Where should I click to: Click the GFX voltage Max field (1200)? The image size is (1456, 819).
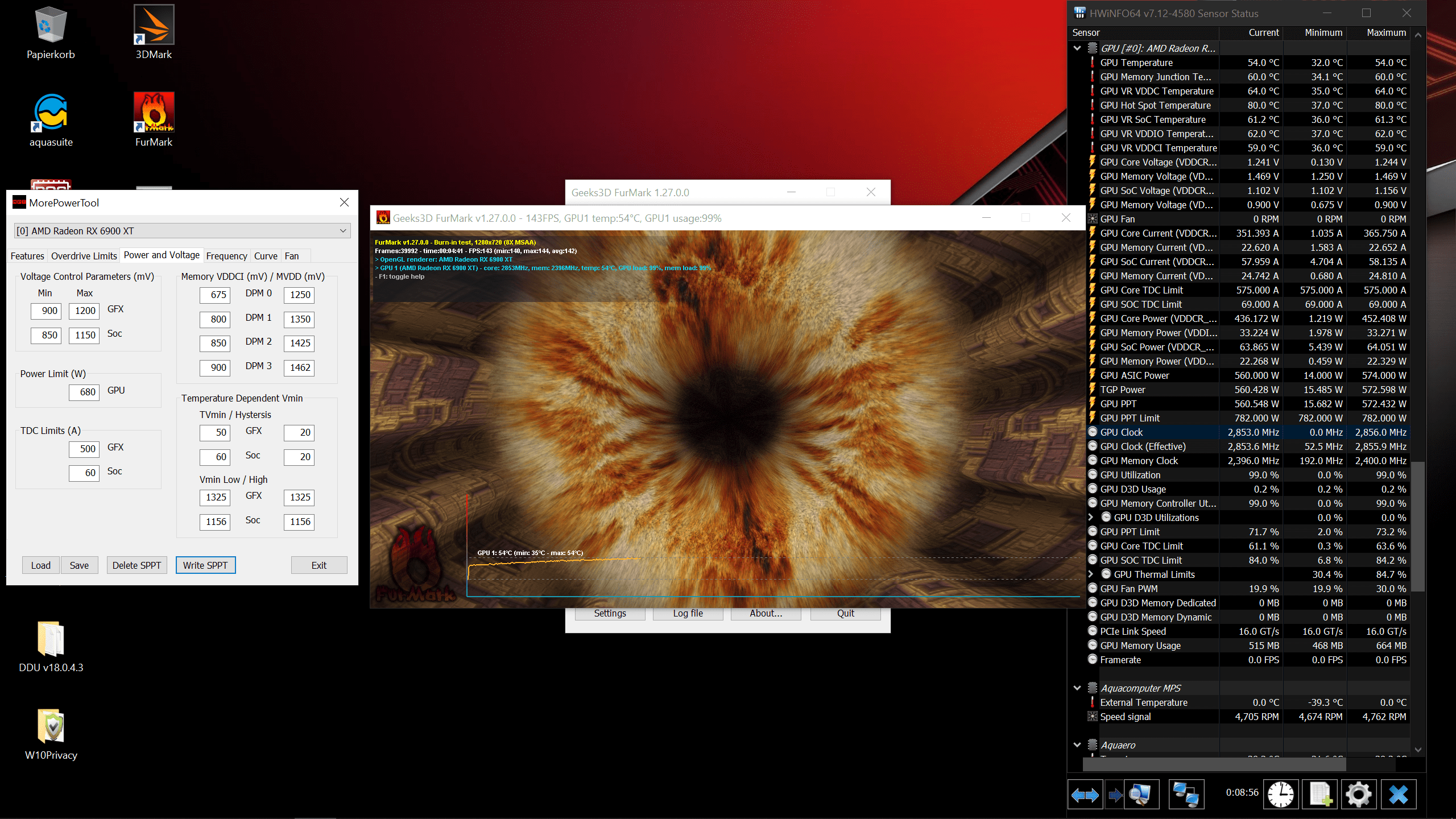tap(84, 311)
